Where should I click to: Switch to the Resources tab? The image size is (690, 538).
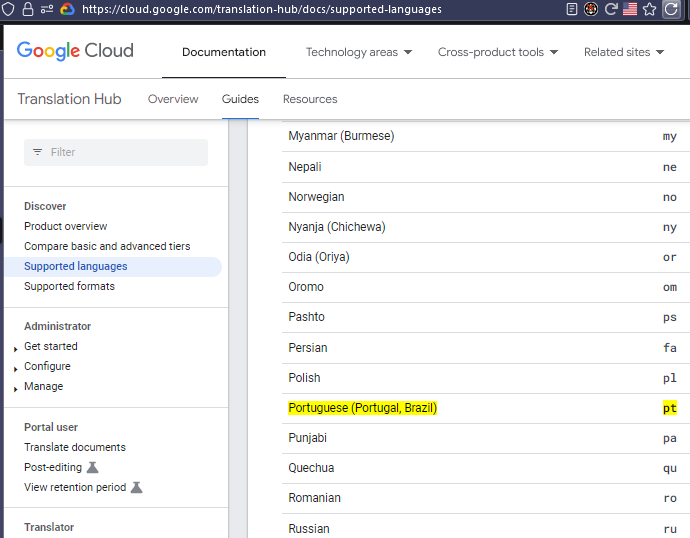click(310, 99)
